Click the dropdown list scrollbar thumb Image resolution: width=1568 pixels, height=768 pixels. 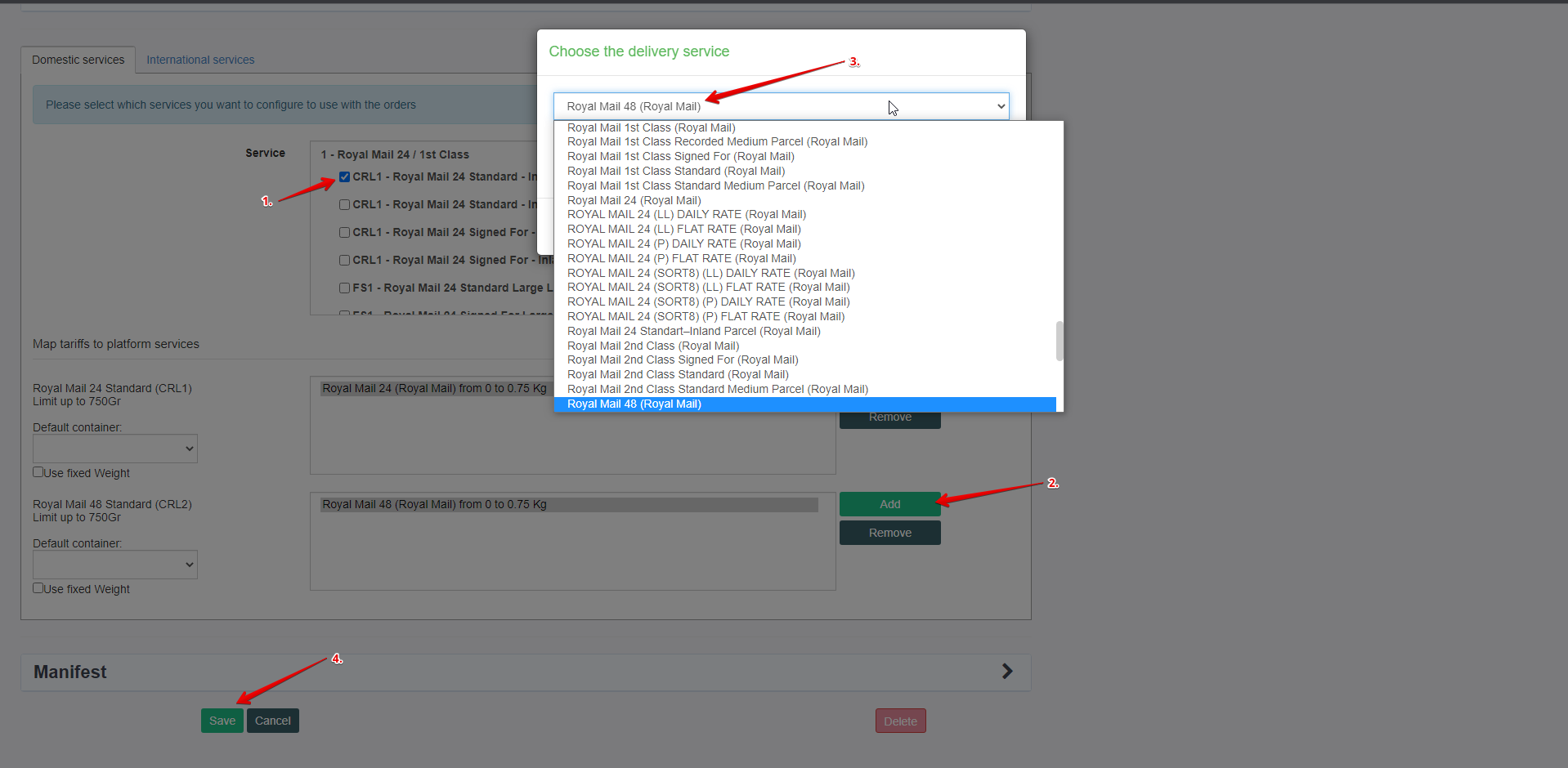click(x=1060, y=341)
